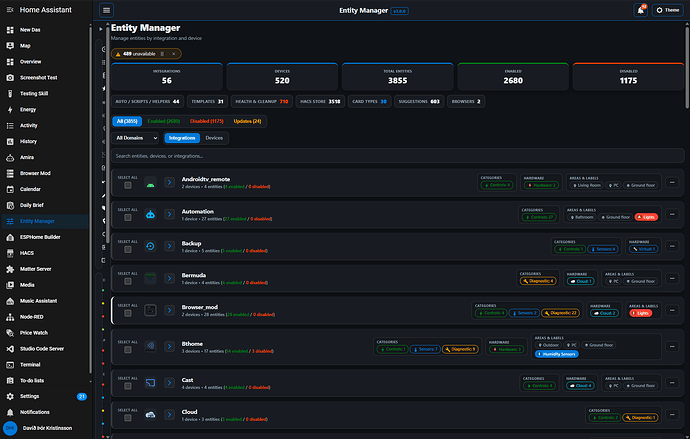Open Matter Server icon
This screenshot has height=439, width=690.
coord(10,269)
